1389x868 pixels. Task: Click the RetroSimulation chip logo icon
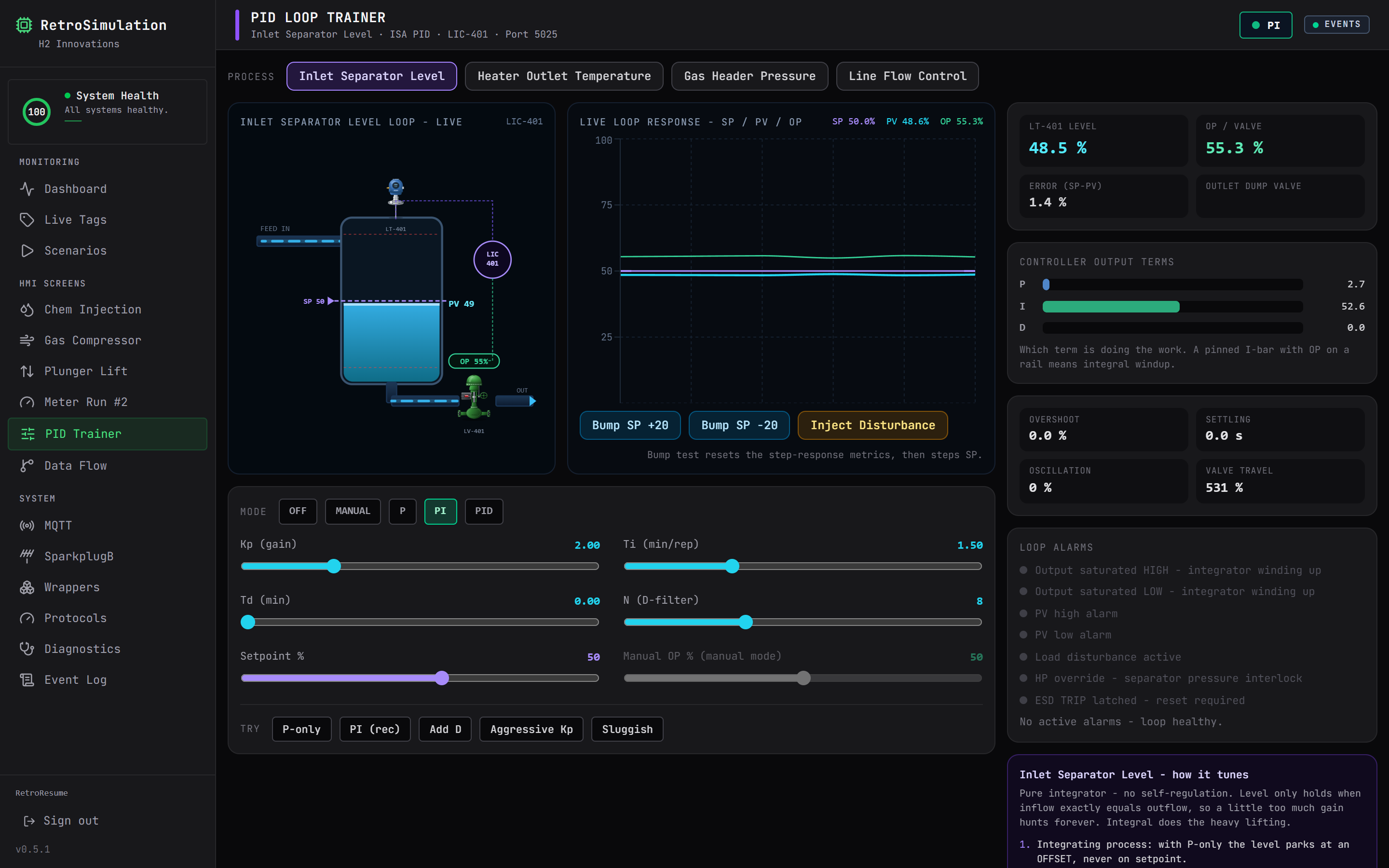coord(24,25)
